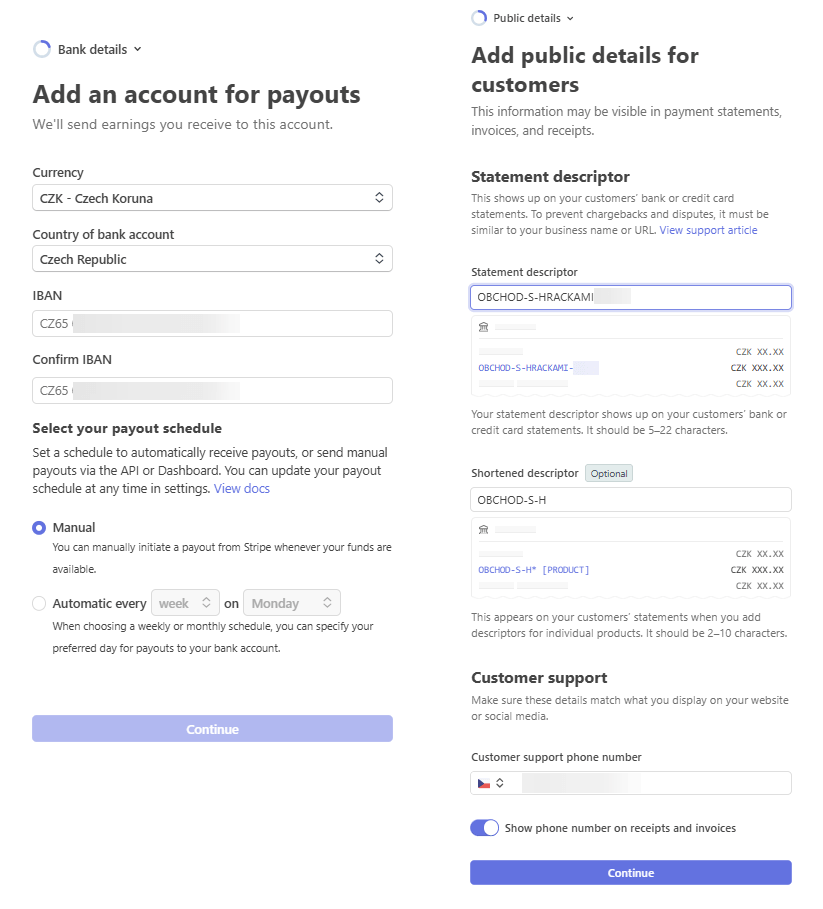The image size is (823, 909).
Task: Select the Automatic every payout option
Action: tap(39, 603)
